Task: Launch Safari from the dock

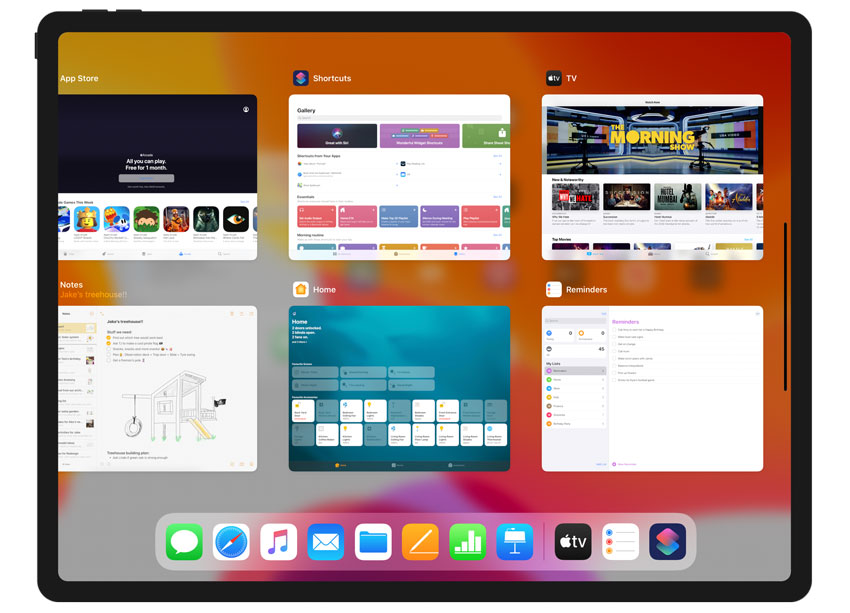Action: (231, 541)
